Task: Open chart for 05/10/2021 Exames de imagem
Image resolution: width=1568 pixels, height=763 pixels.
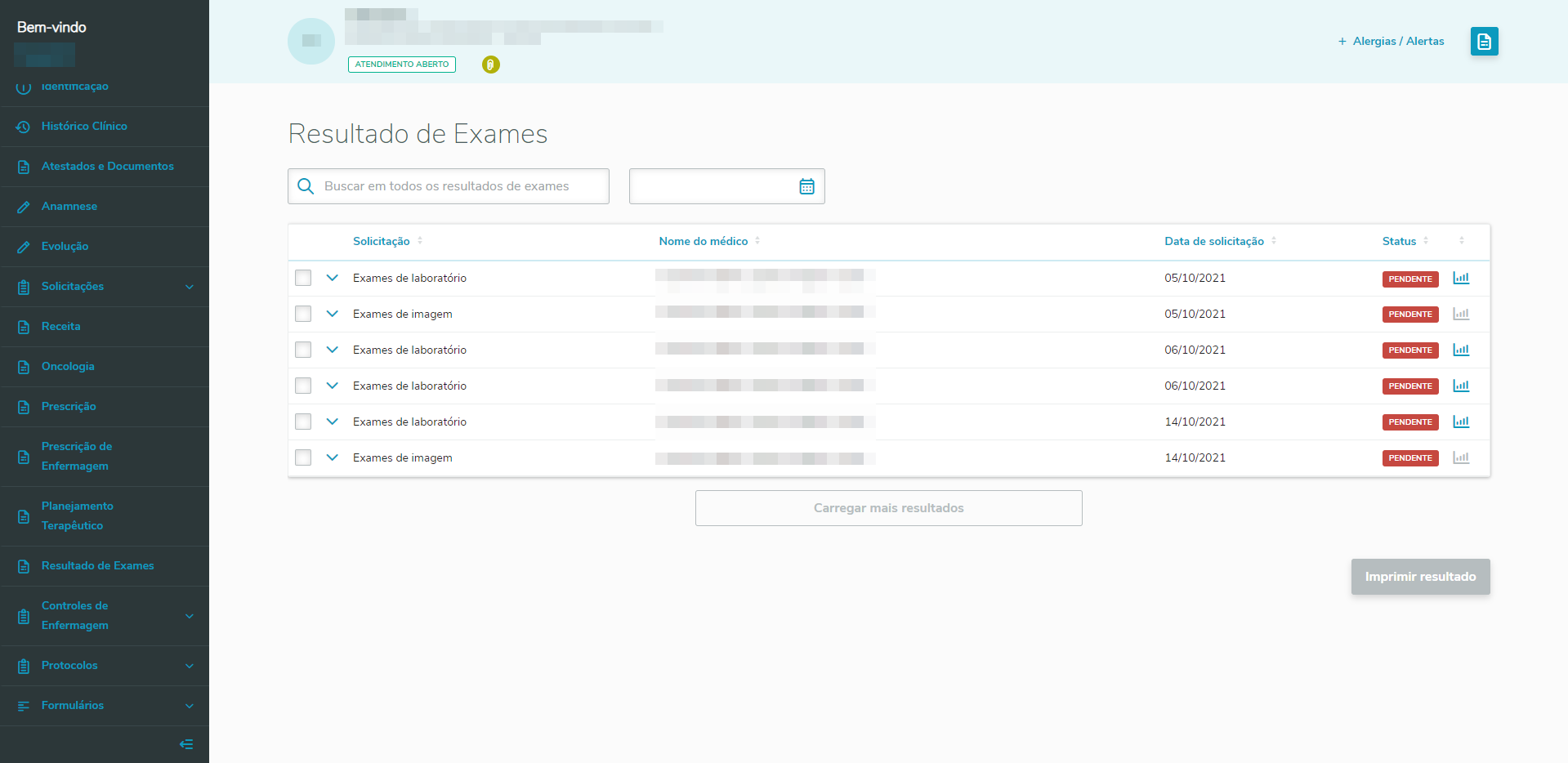Action: click(x=1461, y=314)
